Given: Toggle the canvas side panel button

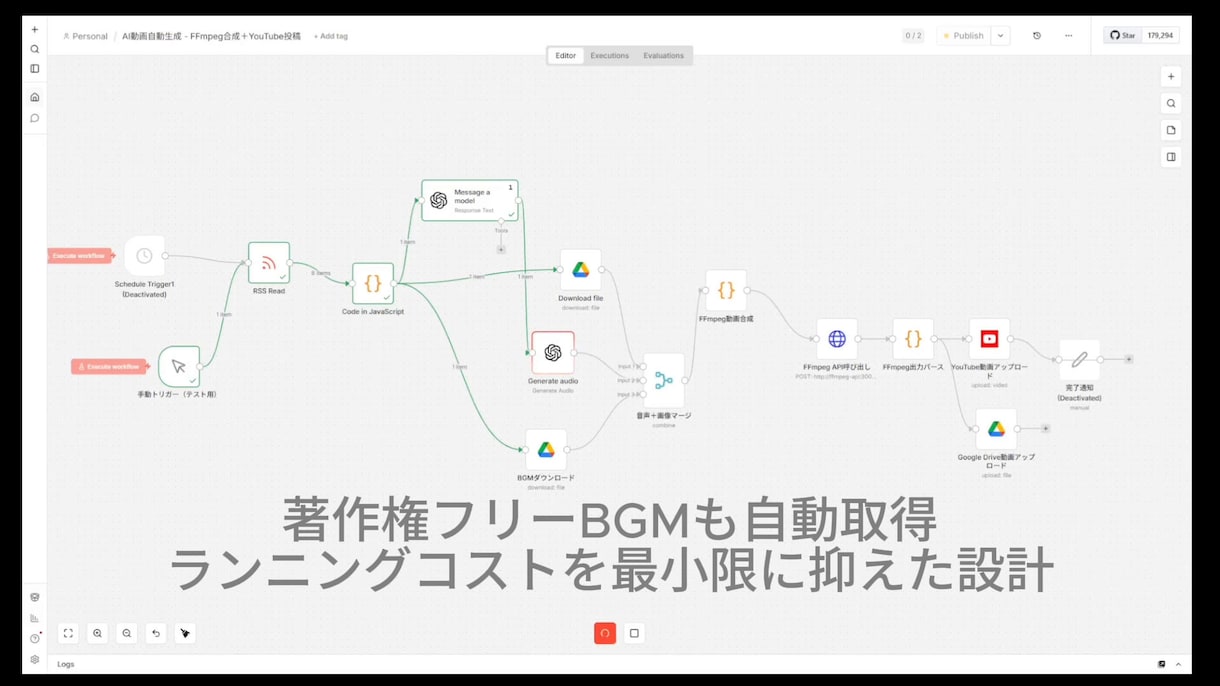Looking at the screenshot, I should pyautogui.click(x=1171, y=157).
